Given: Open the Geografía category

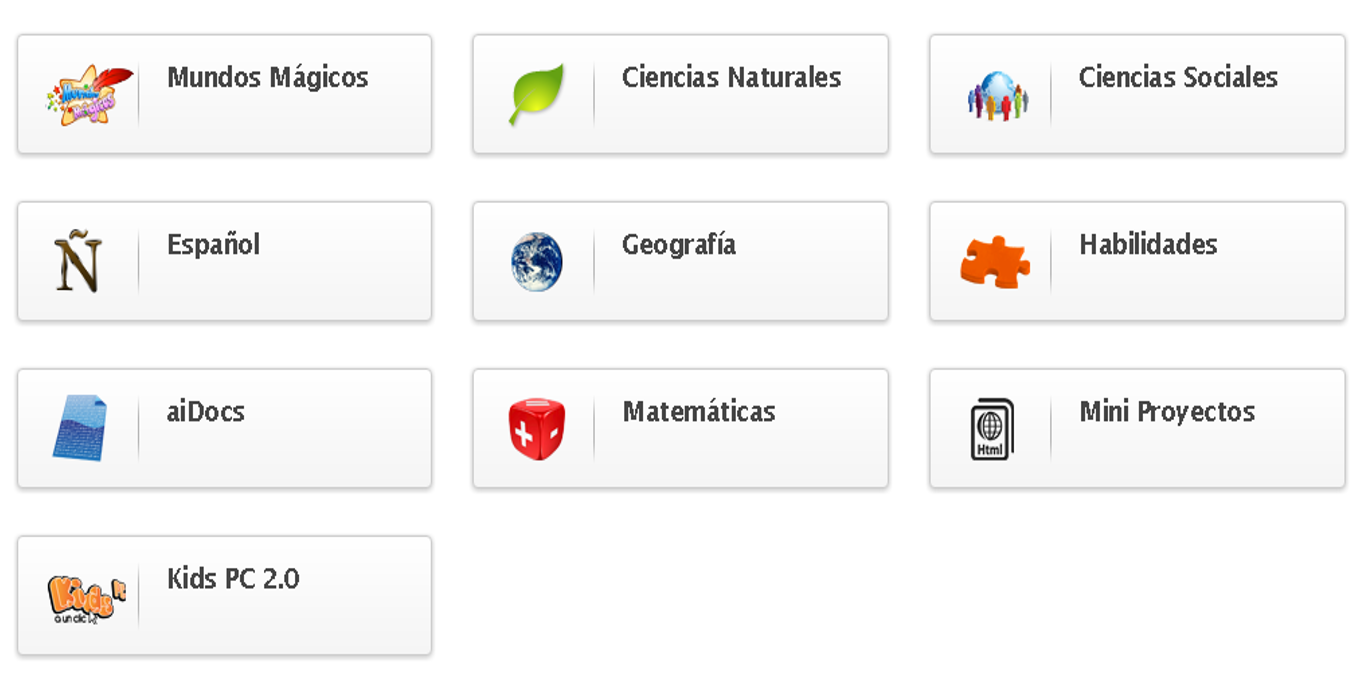Looking at the screenshot, I should 680,243.
